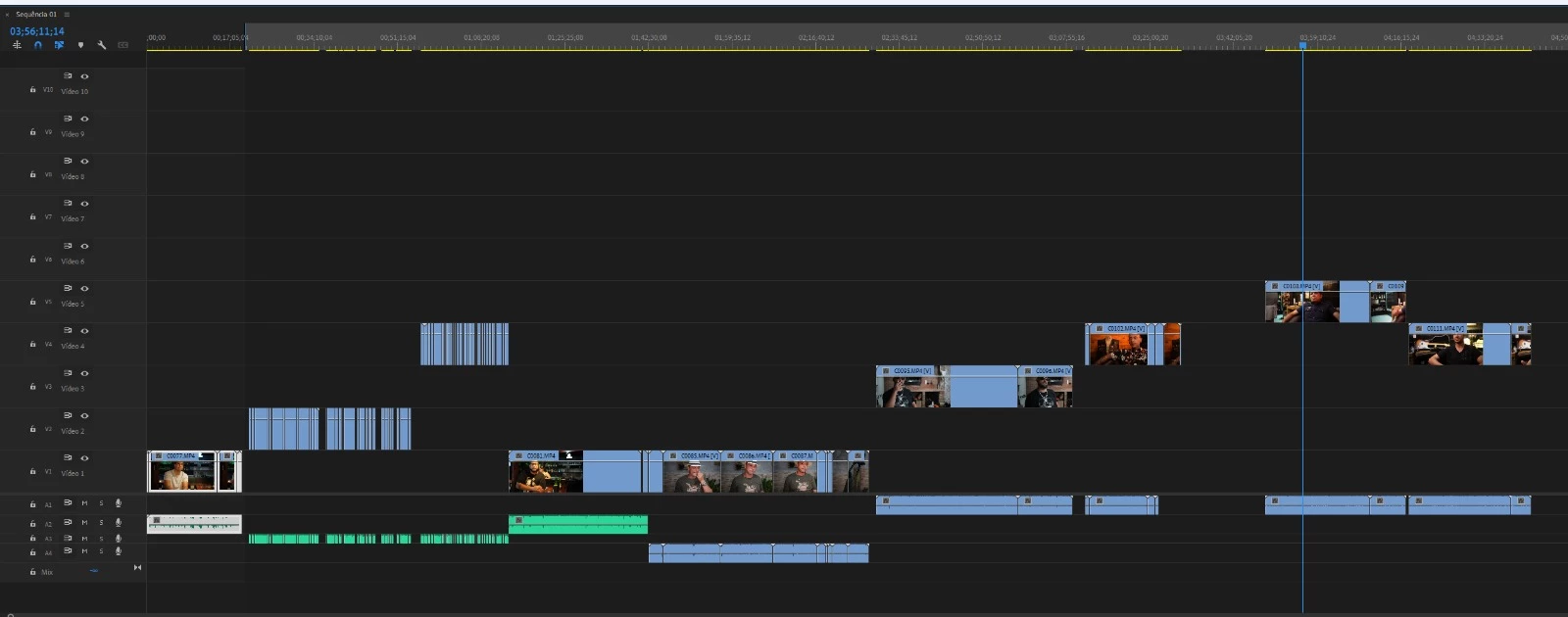Toggle the magnet Snap icon

coord(37,45)
